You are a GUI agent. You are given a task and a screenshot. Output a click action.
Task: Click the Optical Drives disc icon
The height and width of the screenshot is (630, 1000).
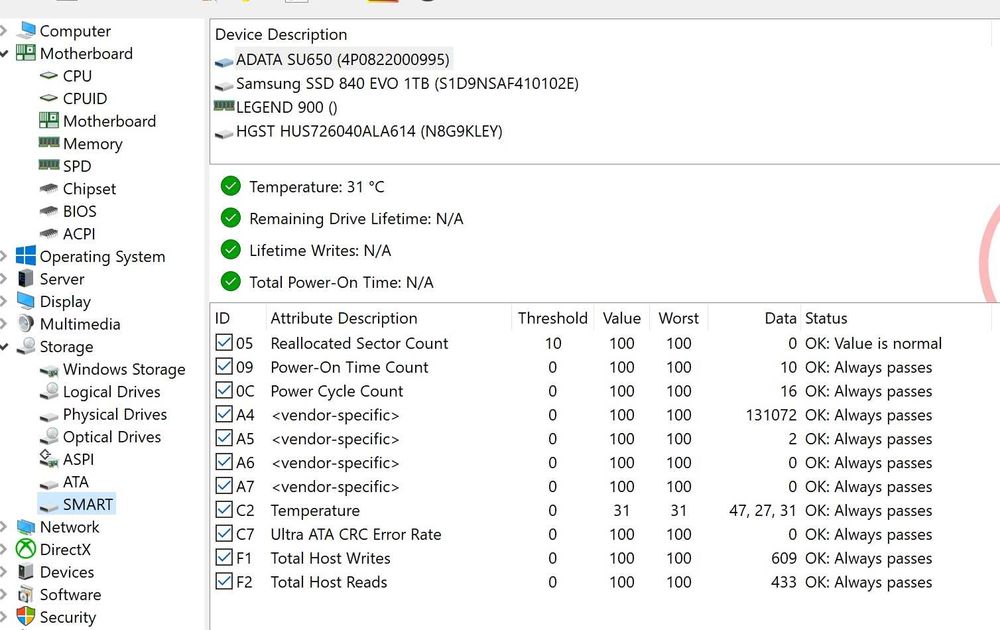point(49,436)
